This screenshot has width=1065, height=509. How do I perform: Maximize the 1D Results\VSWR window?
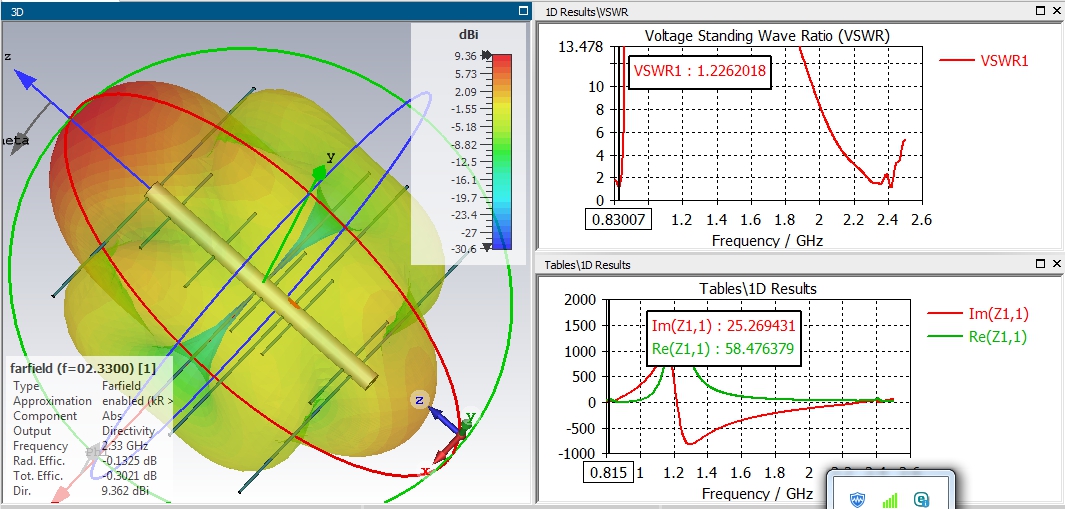click(1041, 11)
